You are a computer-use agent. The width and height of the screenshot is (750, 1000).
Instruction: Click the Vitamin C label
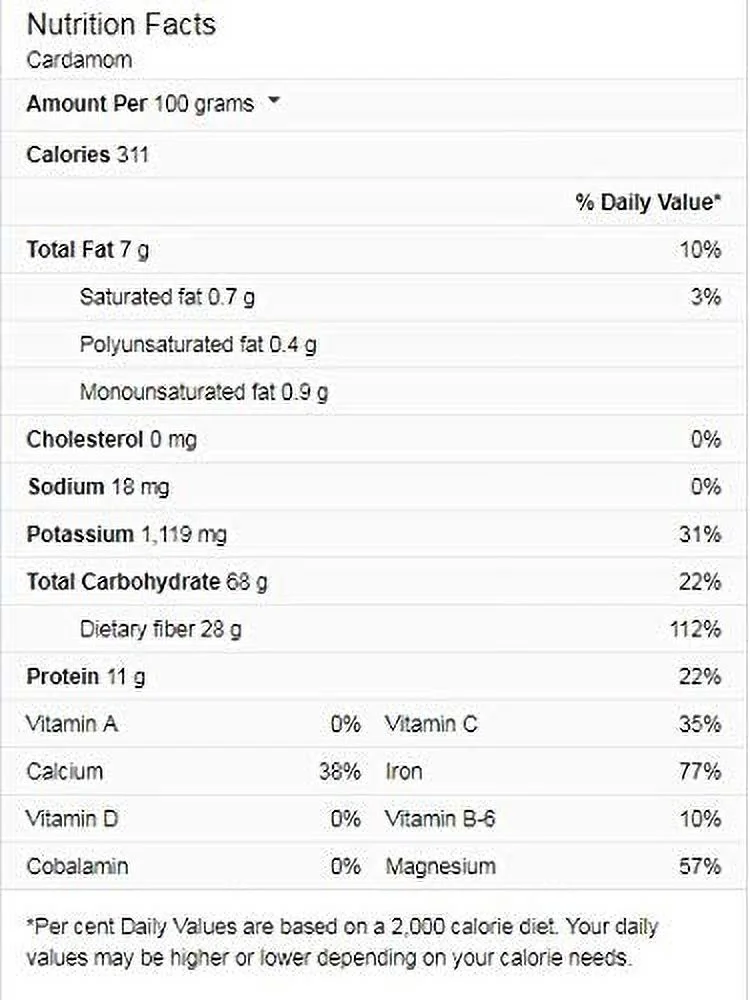pos(431,724)
